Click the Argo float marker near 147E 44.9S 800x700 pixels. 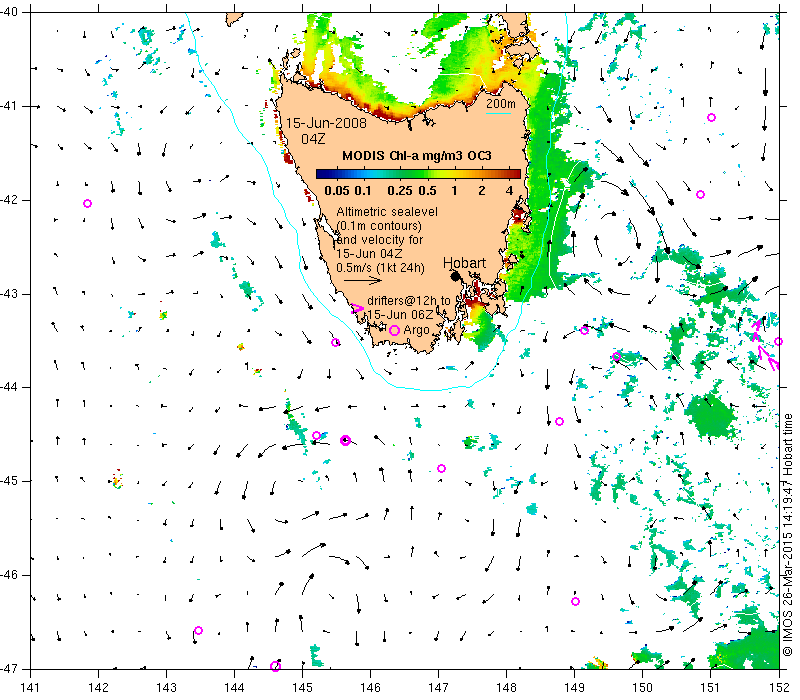coord(442,468)
